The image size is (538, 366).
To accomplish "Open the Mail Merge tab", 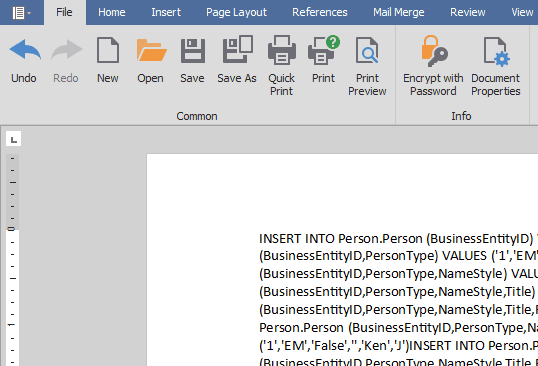I will pos(399,12).
